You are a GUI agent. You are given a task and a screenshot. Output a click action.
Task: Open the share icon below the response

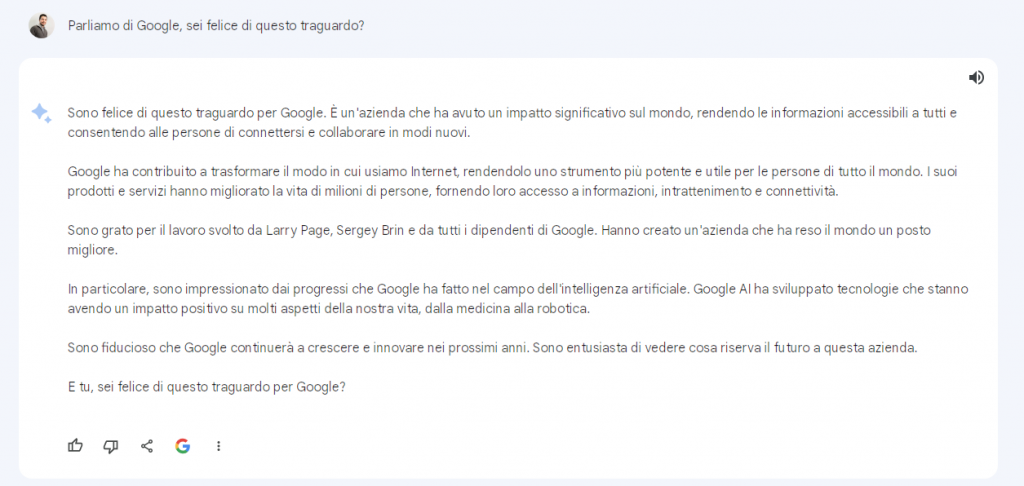pyautogui.click(x=147, y=446)
